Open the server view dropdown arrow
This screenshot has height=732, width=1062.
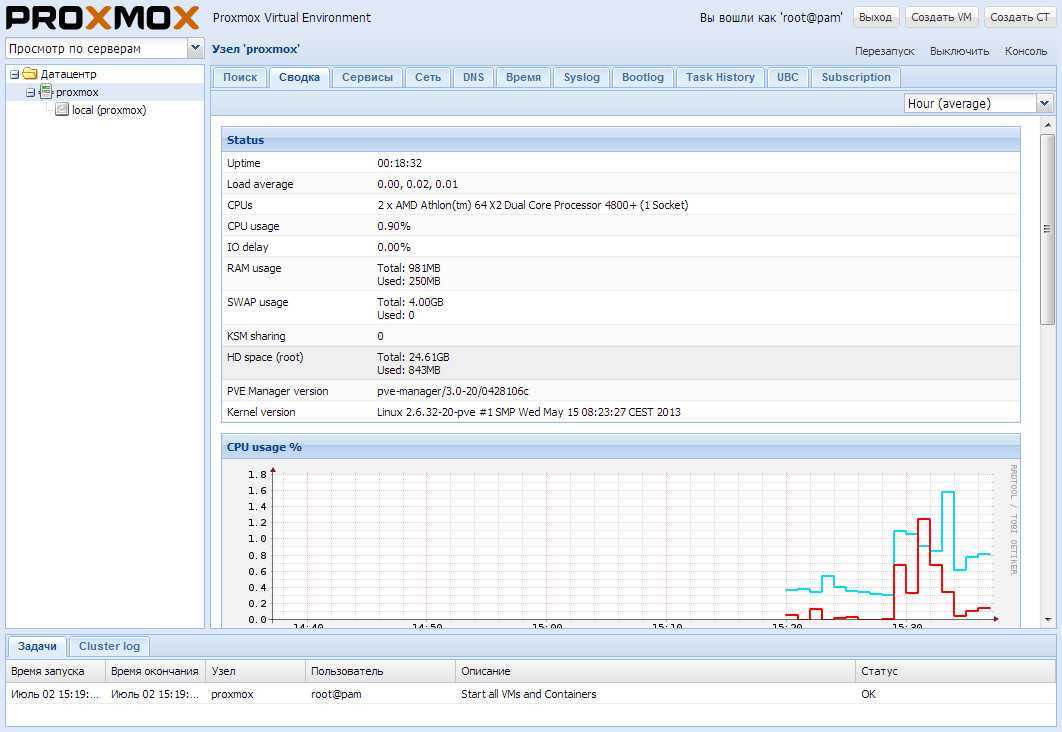pos(195,48)
